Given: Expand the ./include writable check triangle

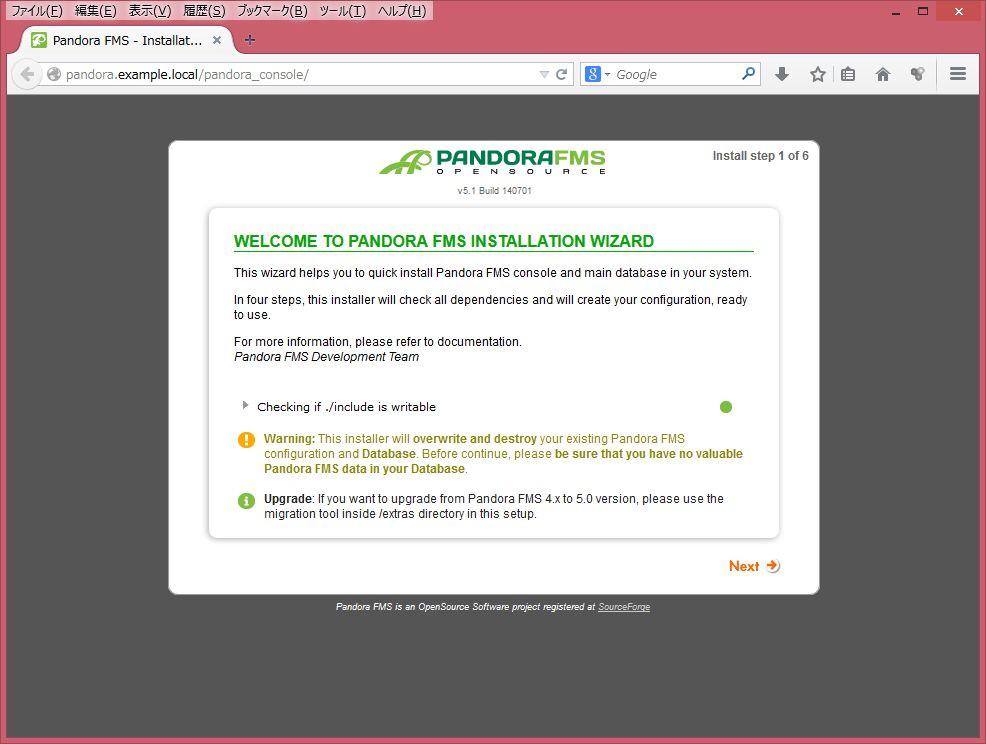Looking at the screenshot, I should pos(245,406).
